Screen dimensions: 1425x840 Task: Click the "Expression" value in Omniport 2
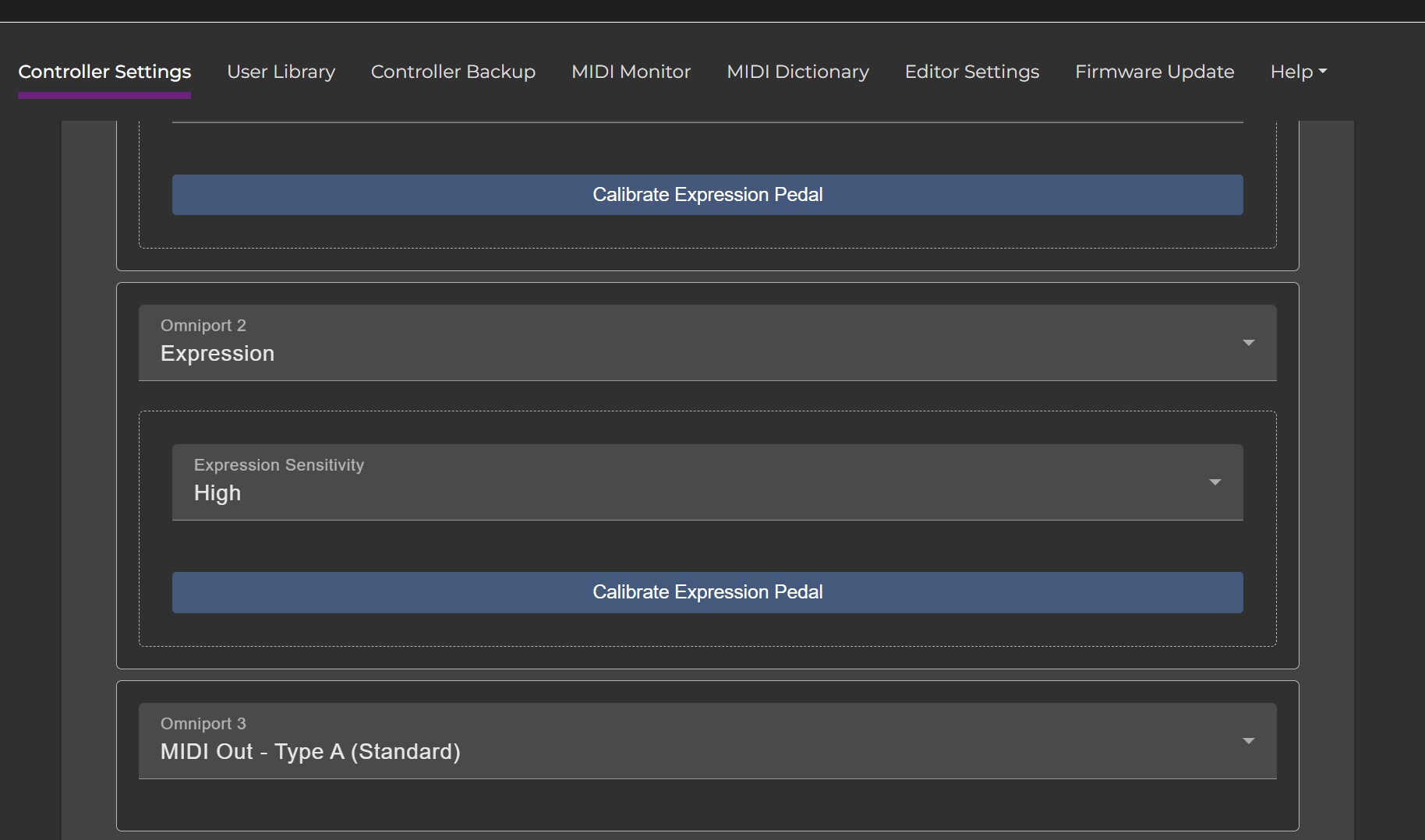pos(217,354)
